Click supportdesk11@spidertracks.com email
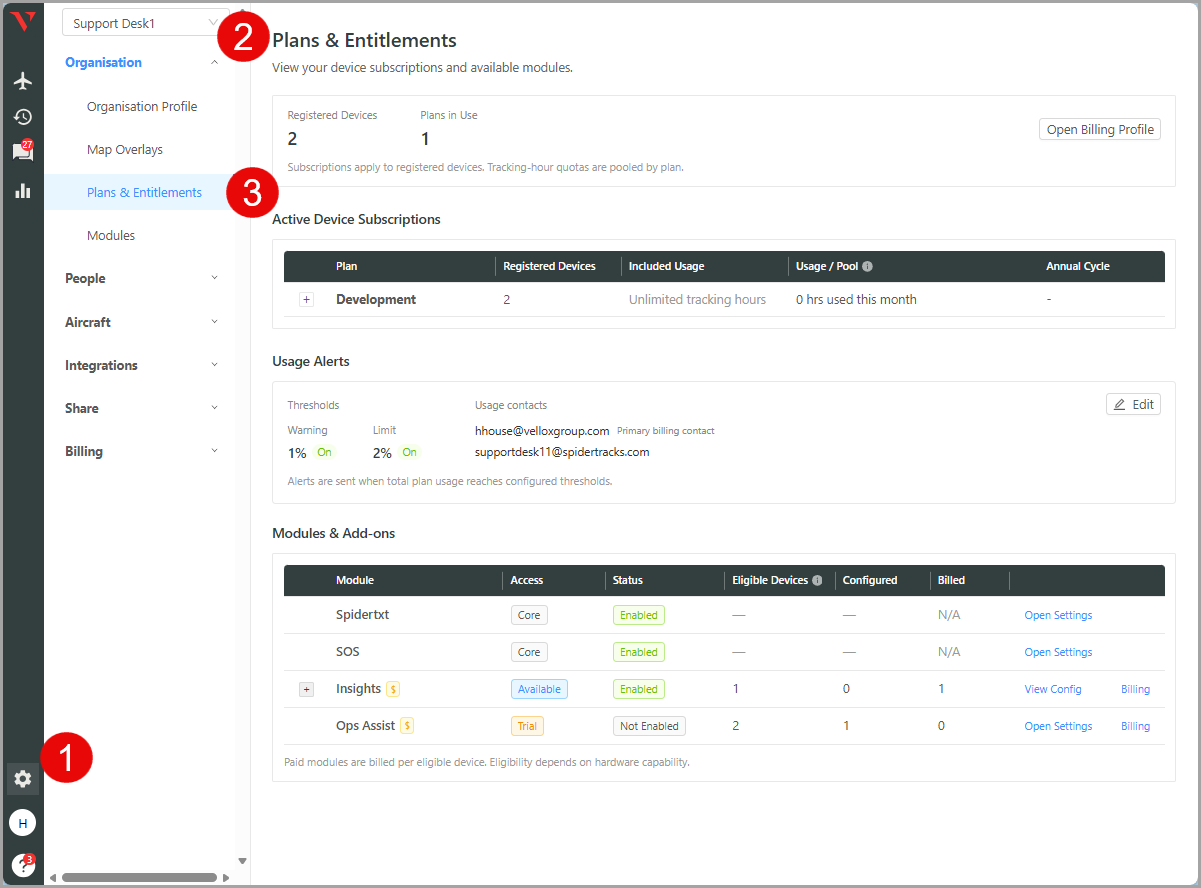The height and width of the screenshot is (888, 1201). [x=562, y=452]
